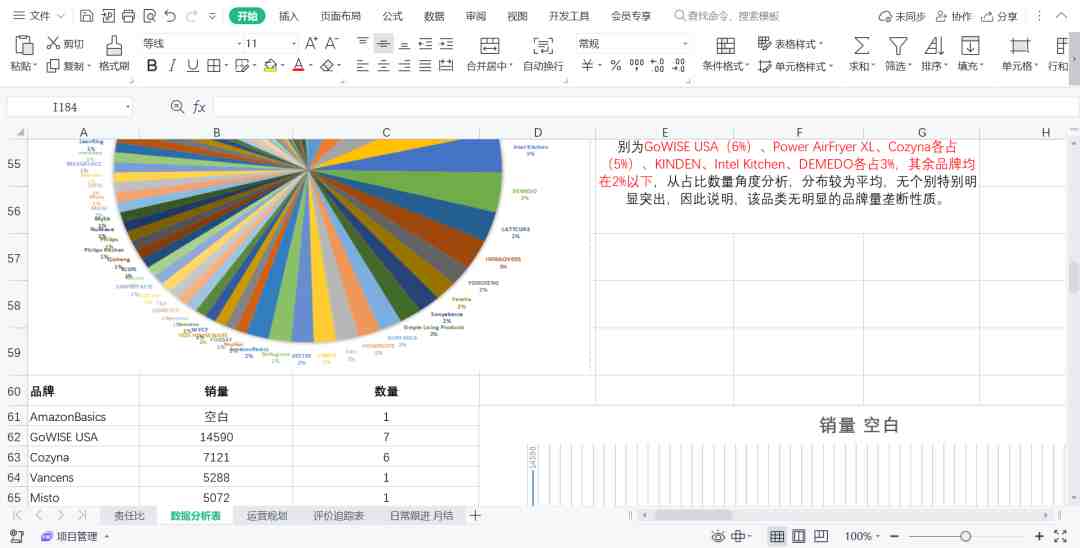
Task: Apply the red font color swatch
Action: (x=298, y=66)
